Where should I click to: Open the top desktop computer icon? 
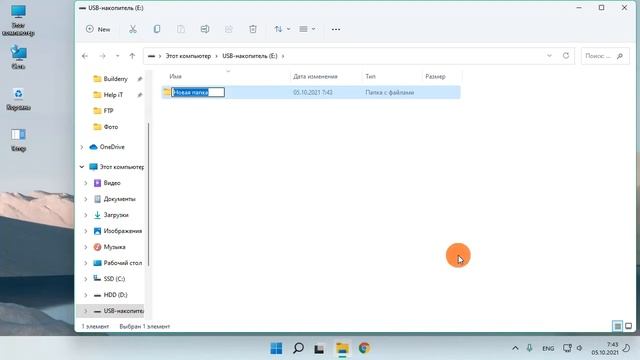(18, 20)
